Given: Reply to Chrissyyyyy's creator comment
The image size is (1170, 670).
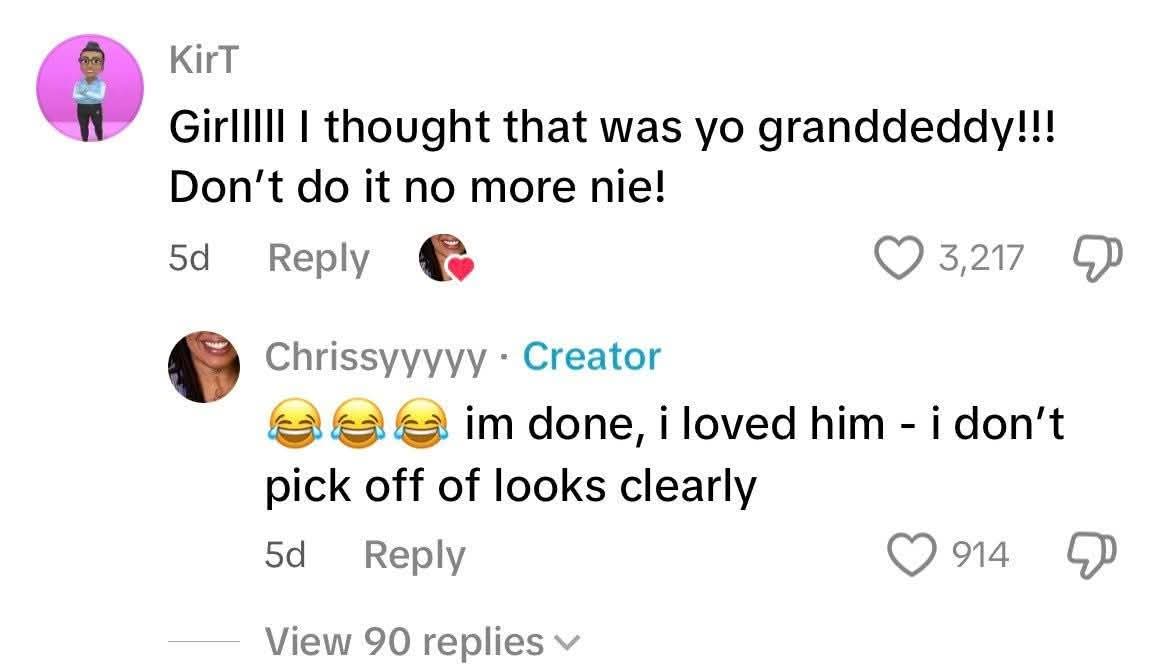Looking at the screenshot, I should tap(414, 554).
